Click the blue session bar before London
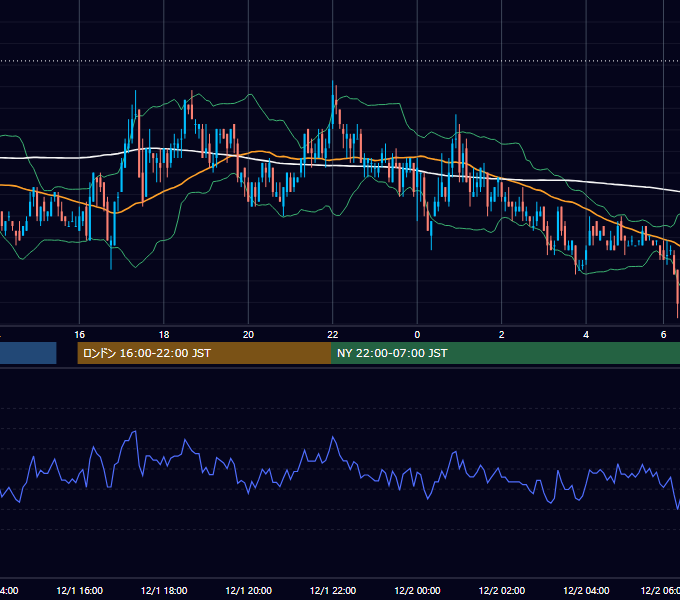The image size is (680, 600). click(x=28, y=353)
